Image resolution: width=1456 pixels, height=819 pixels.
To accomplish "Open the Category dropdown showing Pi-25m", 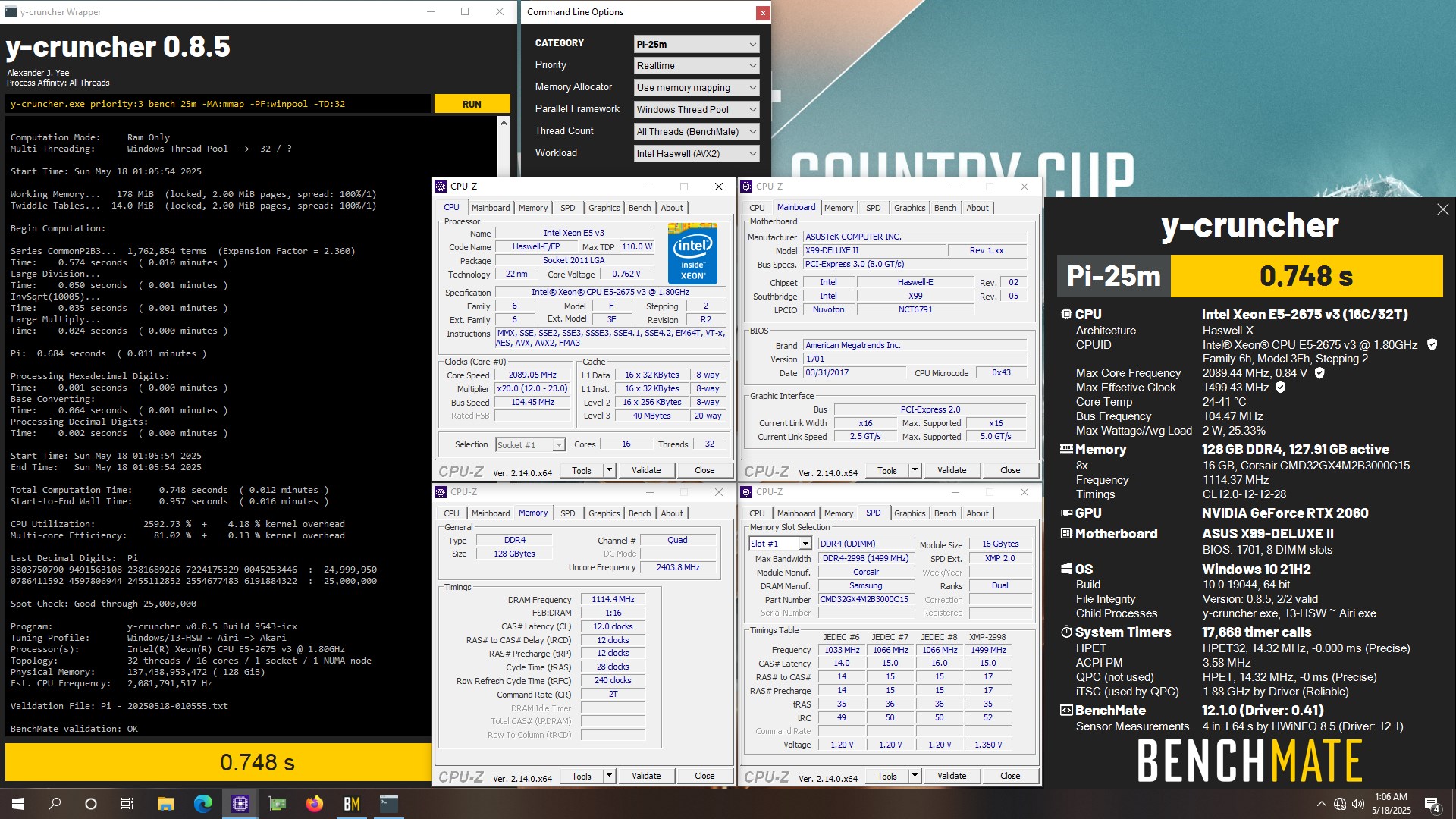I will coord(696,44).
